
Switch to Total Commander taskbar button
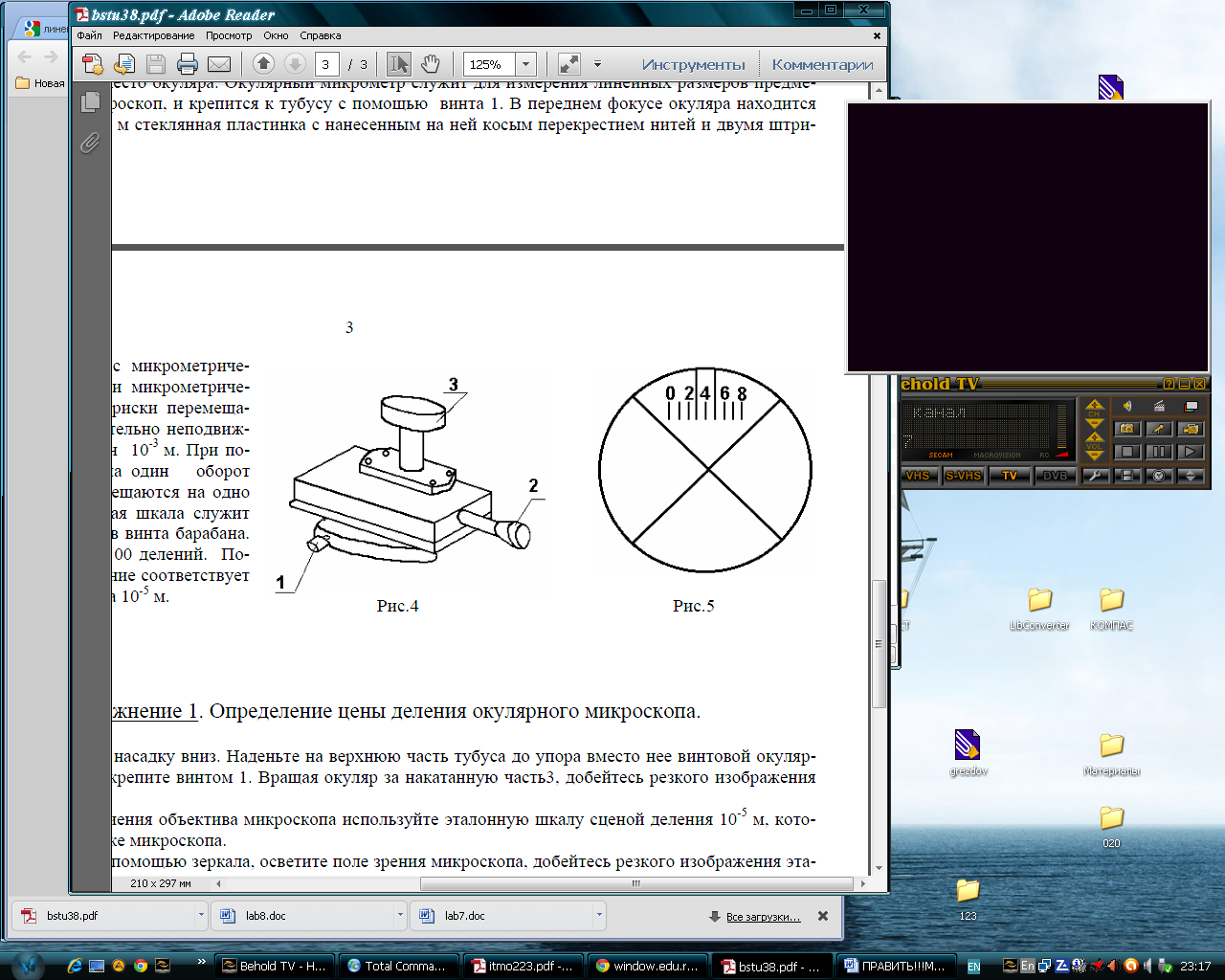click(x=397, y=966)
